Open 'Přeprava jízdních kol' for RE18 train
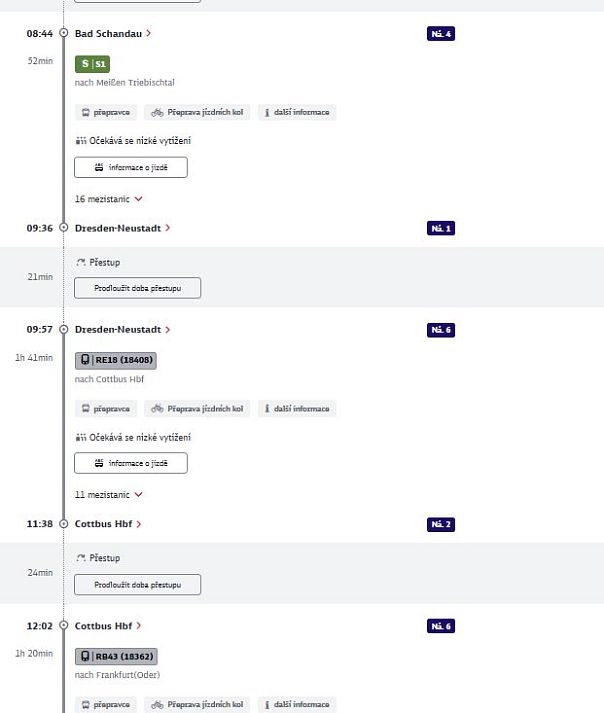This screenshot has height=713, width=604. tap(197, 409)
